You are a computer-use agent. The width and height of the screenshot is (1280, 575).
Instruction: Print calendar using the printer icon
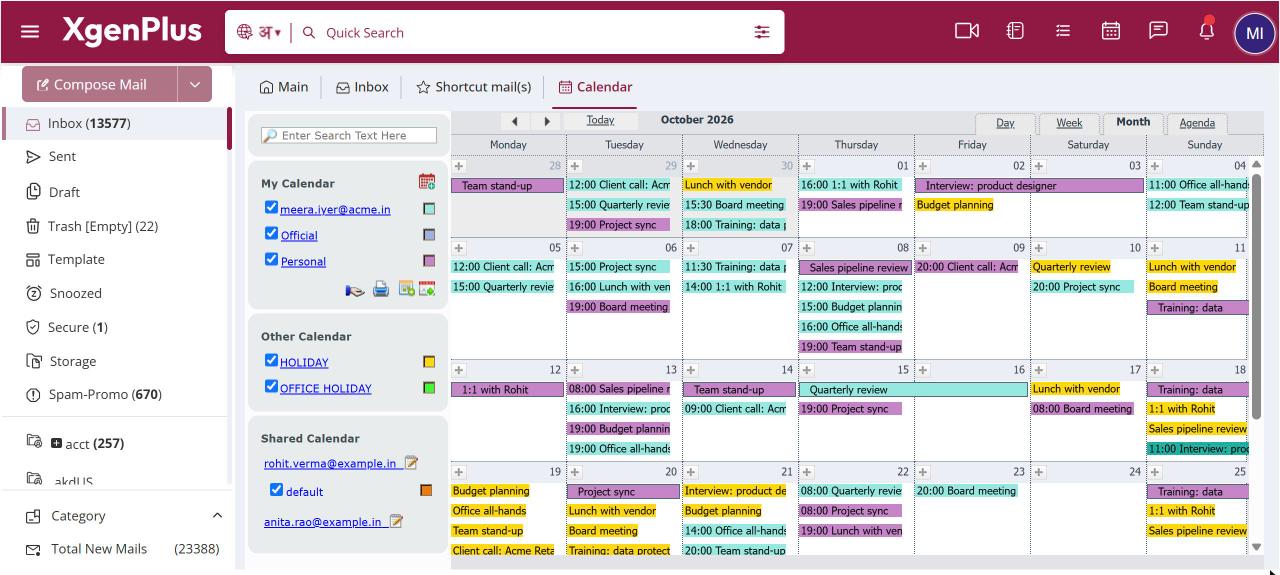381,289
